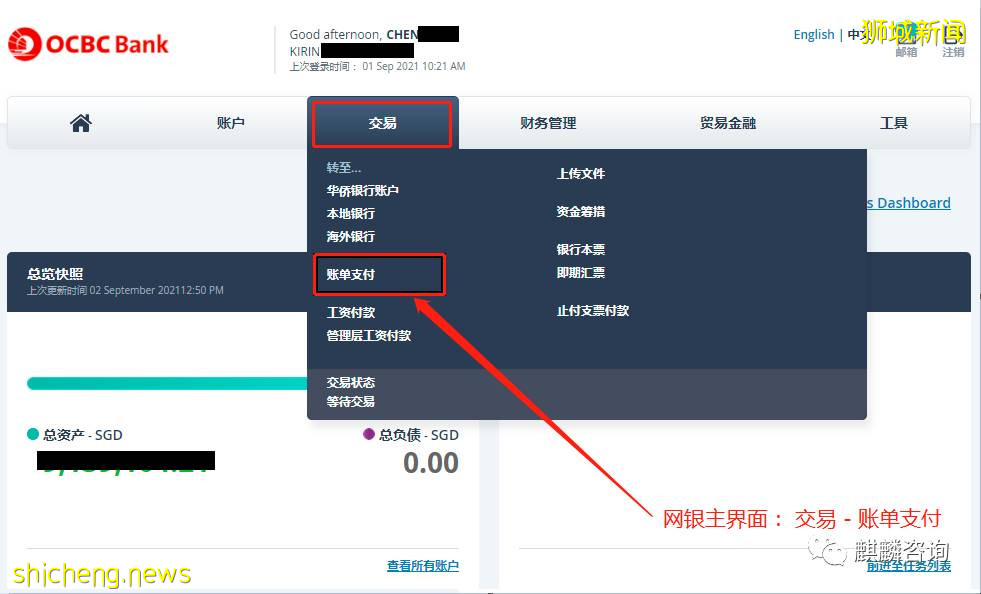The height and width of the screenshot is (594, 981).
Task: Choose 工资付款 in the dropdown
Action: pyautogui.click(x=350, y=312)
